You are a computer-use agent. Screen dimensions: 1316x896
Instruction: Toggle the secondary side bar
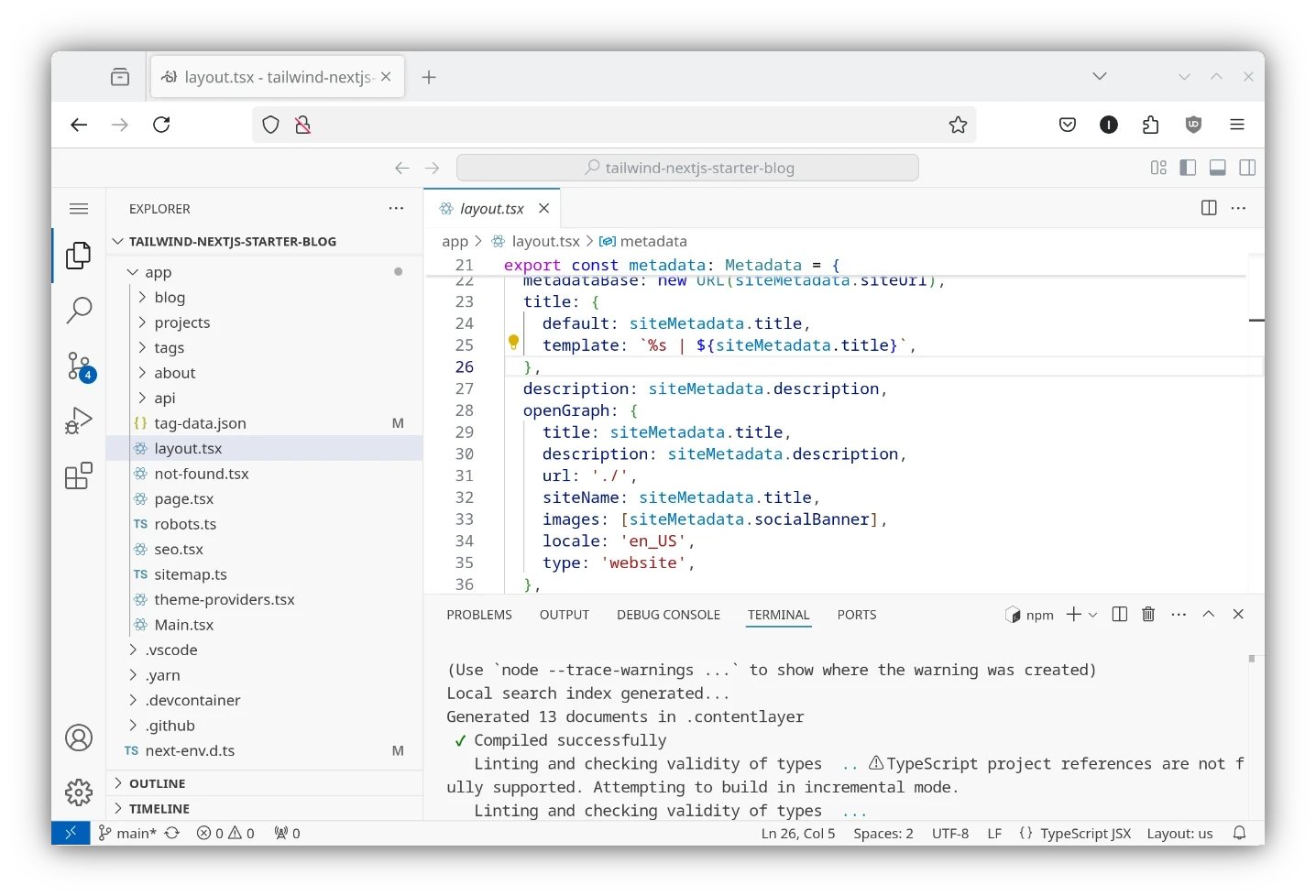(x=1247, y=168)
